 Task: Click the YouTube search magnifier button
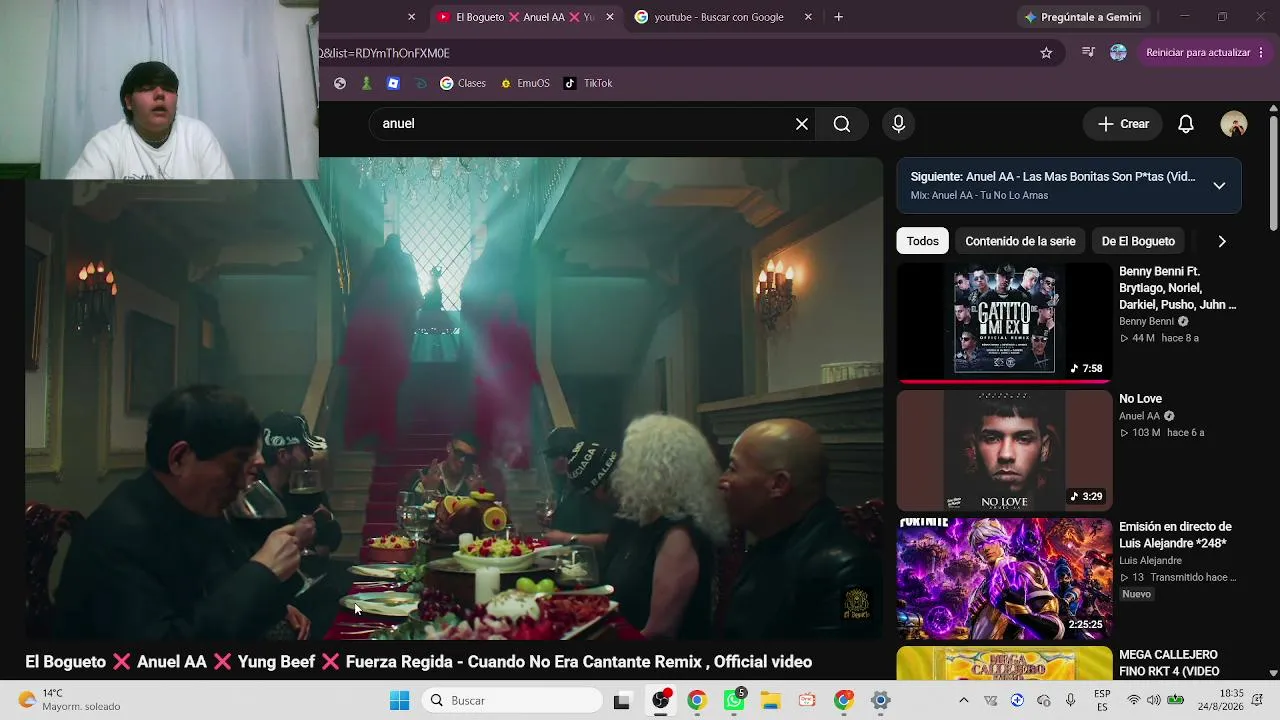point(842,124)
